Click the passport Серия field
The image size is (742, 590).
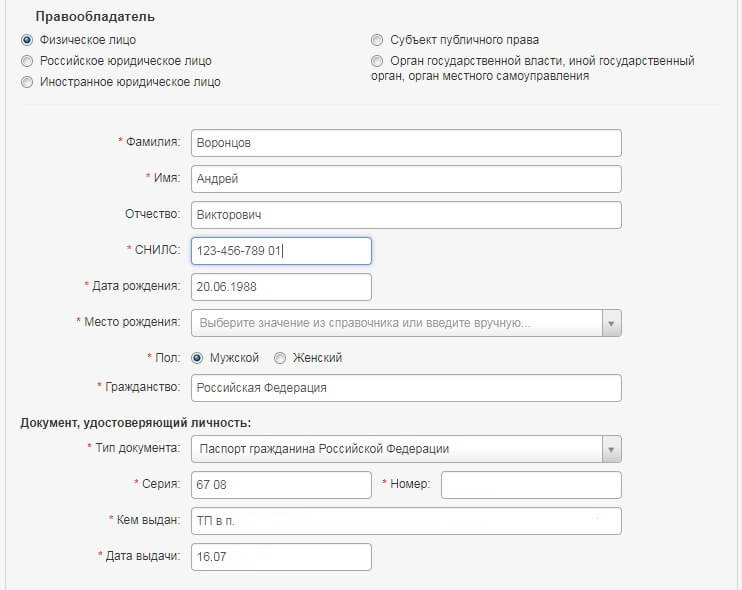pyautogui.click(x=281, y=485)
